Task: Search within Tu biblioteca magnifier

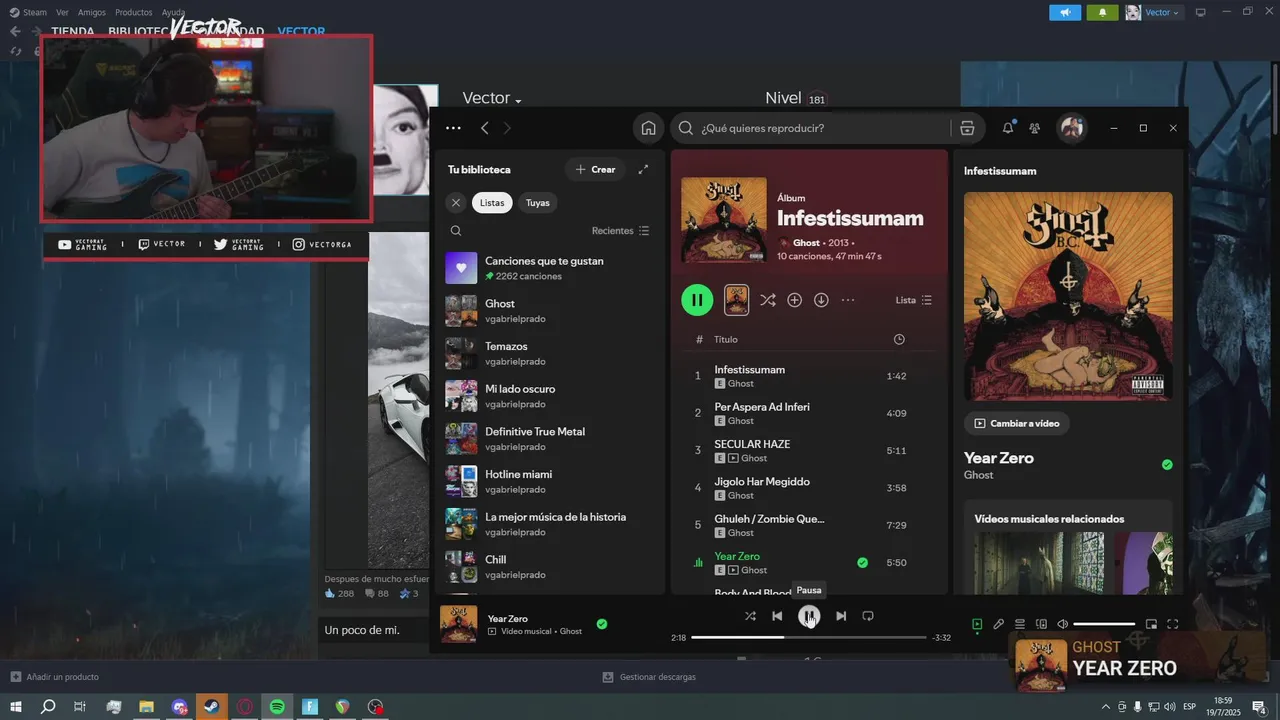Action: (x=456, y=231)
